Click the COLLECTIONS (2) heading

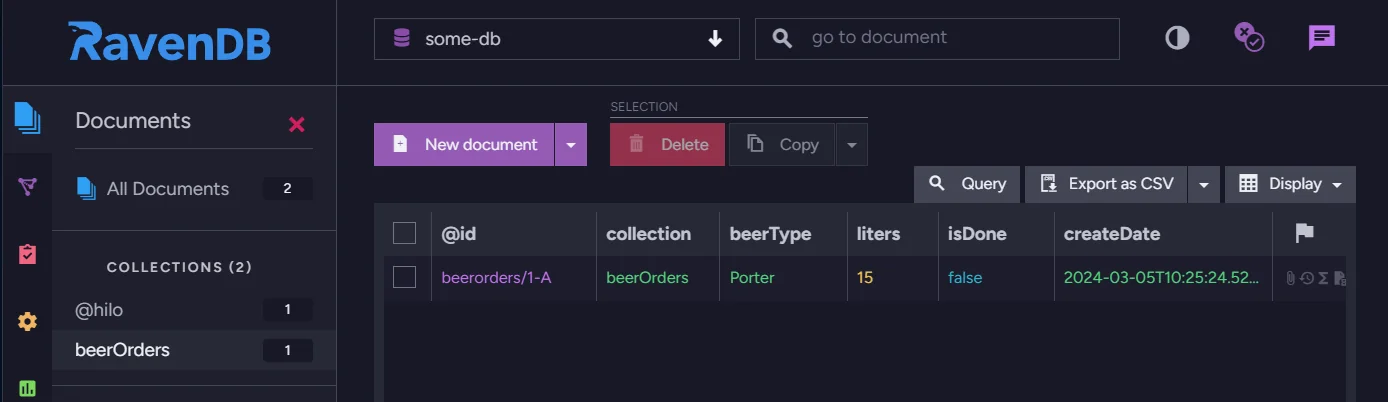point(179,267)
